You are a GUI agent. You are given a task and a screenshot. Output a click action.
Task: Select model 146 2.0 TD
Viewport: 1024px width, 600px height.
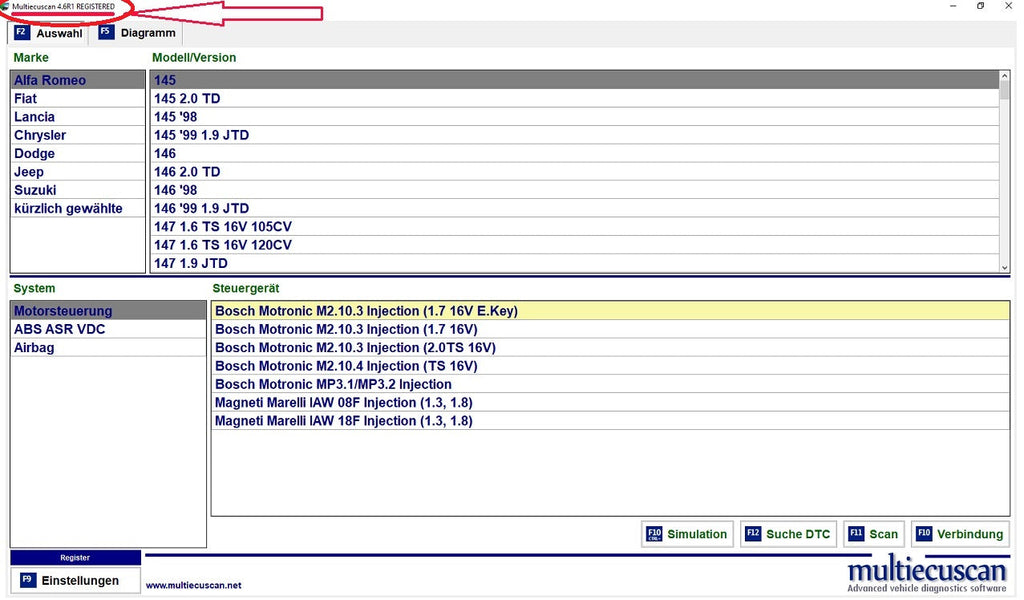(575, 172)
